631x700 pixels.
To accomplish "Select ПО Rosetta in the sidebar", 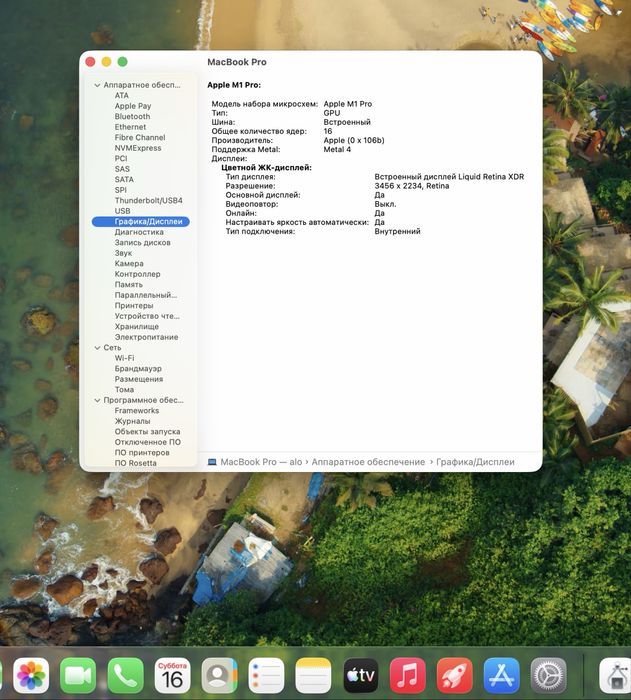I will (135, 463).
